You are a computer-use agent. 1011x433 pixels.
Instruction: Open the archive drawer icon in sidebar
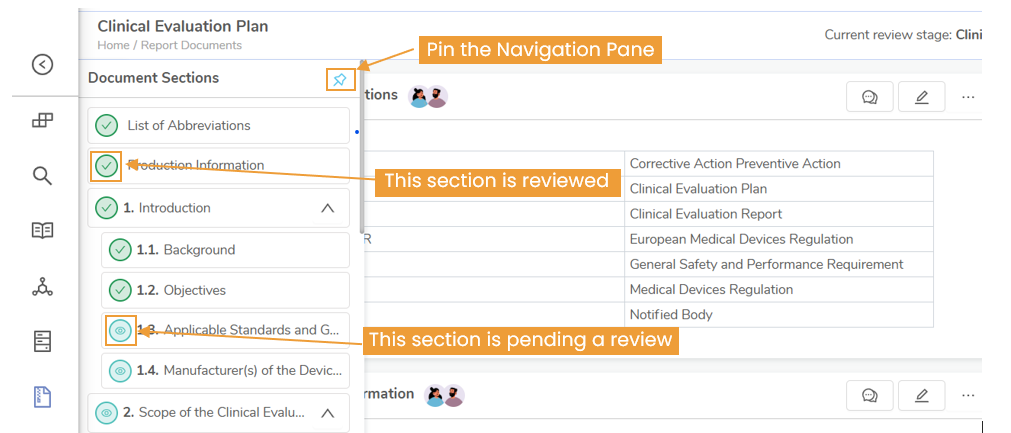coord(43,342)
